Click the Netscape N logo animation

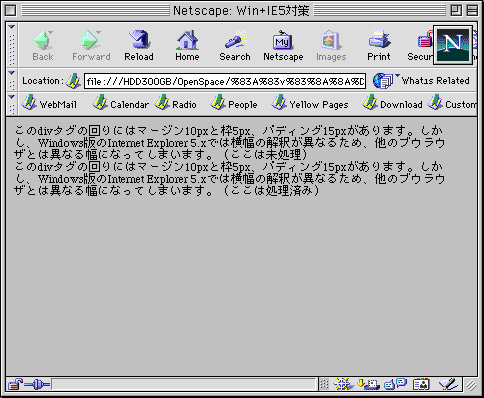click(x=453, y=45)
